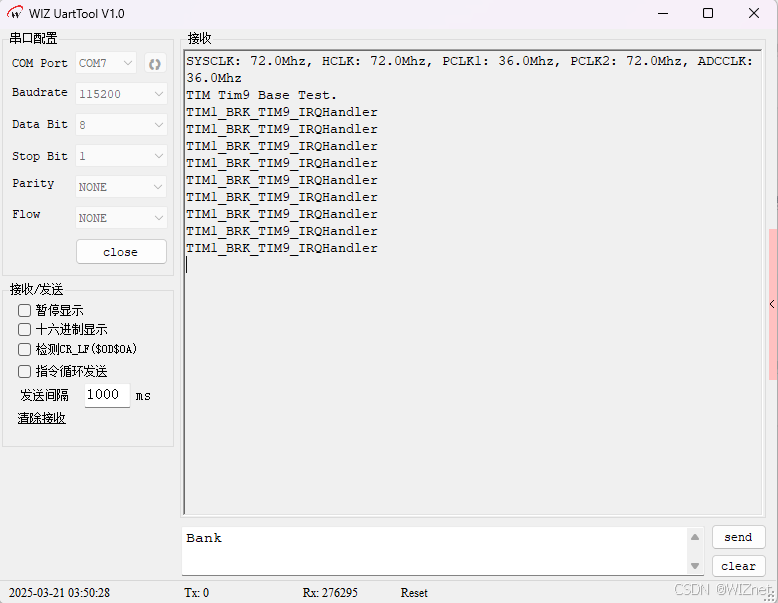The height and width of the screenshot is (603, 778).
Task: Open the Baudrate 115200 dropdown
Action: 121,94
